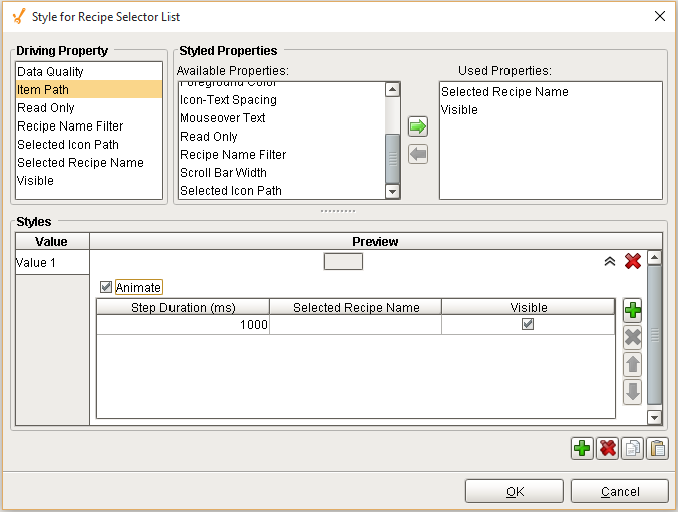
Task: Remove style using bottom red X icon
Action: click(607, 449)
